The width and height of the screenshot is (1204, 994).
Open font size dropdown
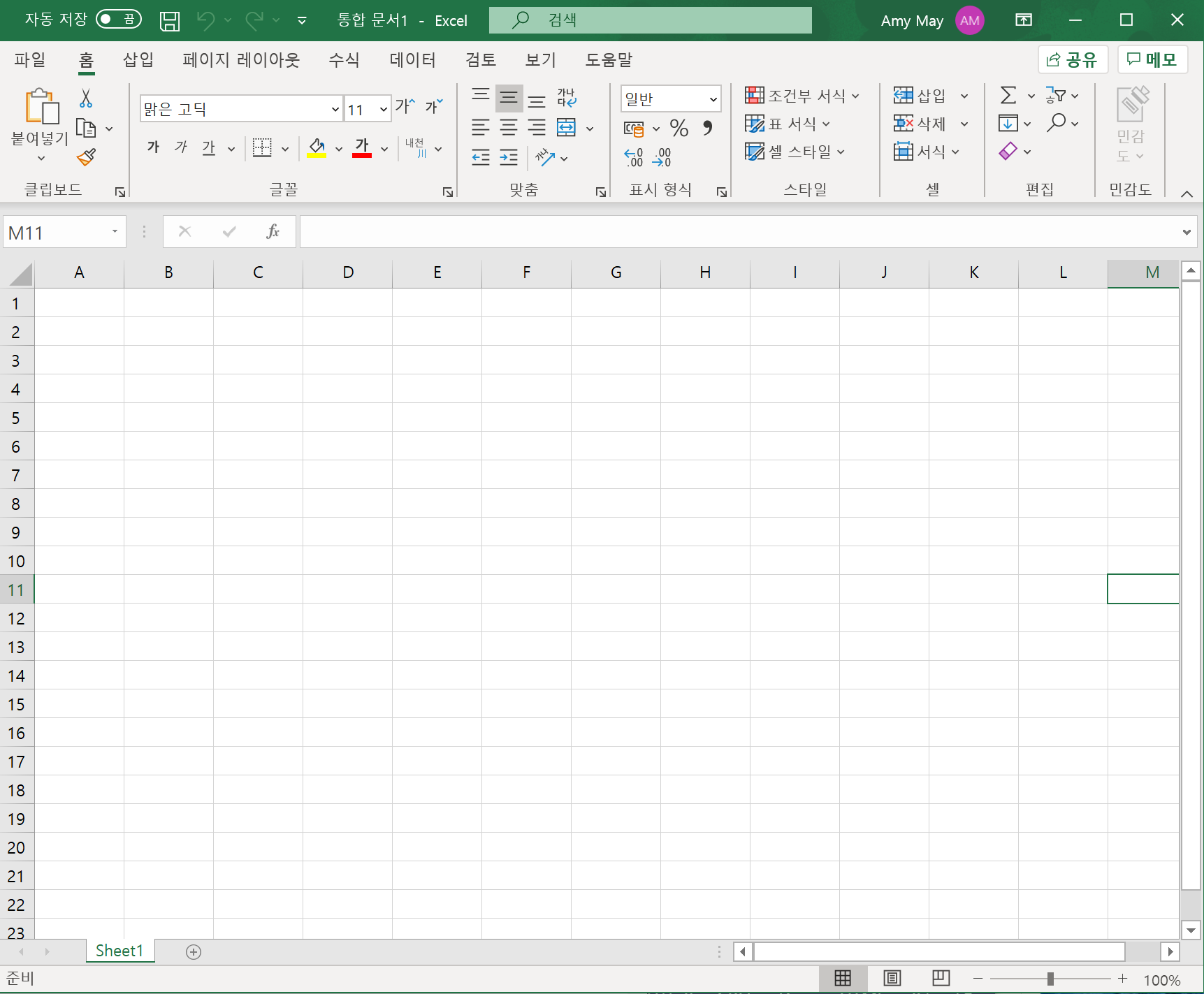[x=383, y=109]
